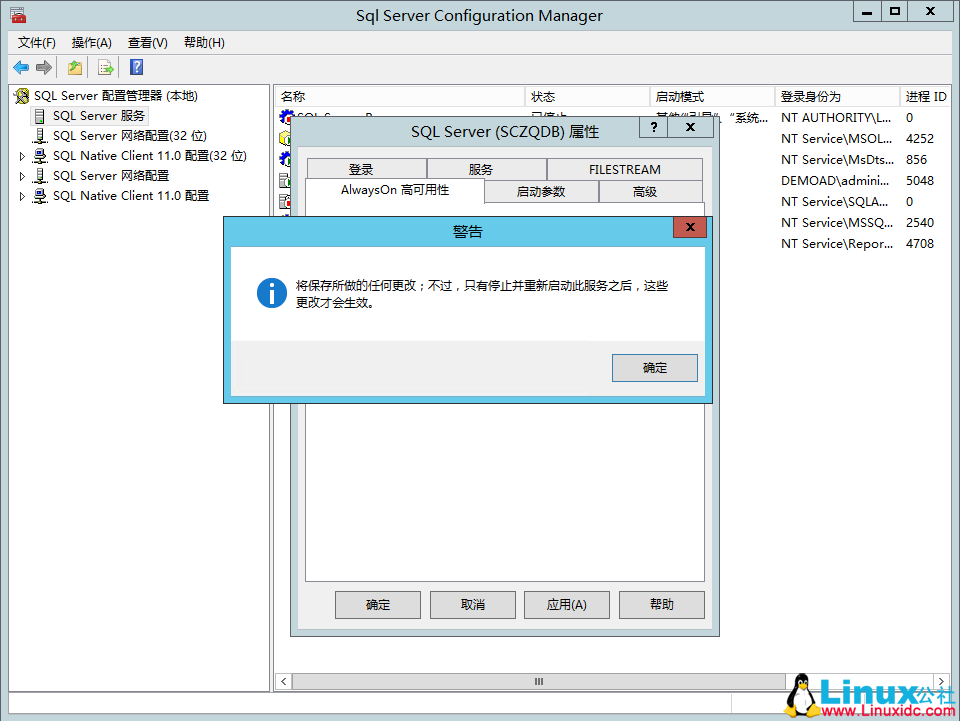This screenshot has height=721, width=960.
Task: Click the show/hide console tree toolbar icon
Action: point(74,67)
